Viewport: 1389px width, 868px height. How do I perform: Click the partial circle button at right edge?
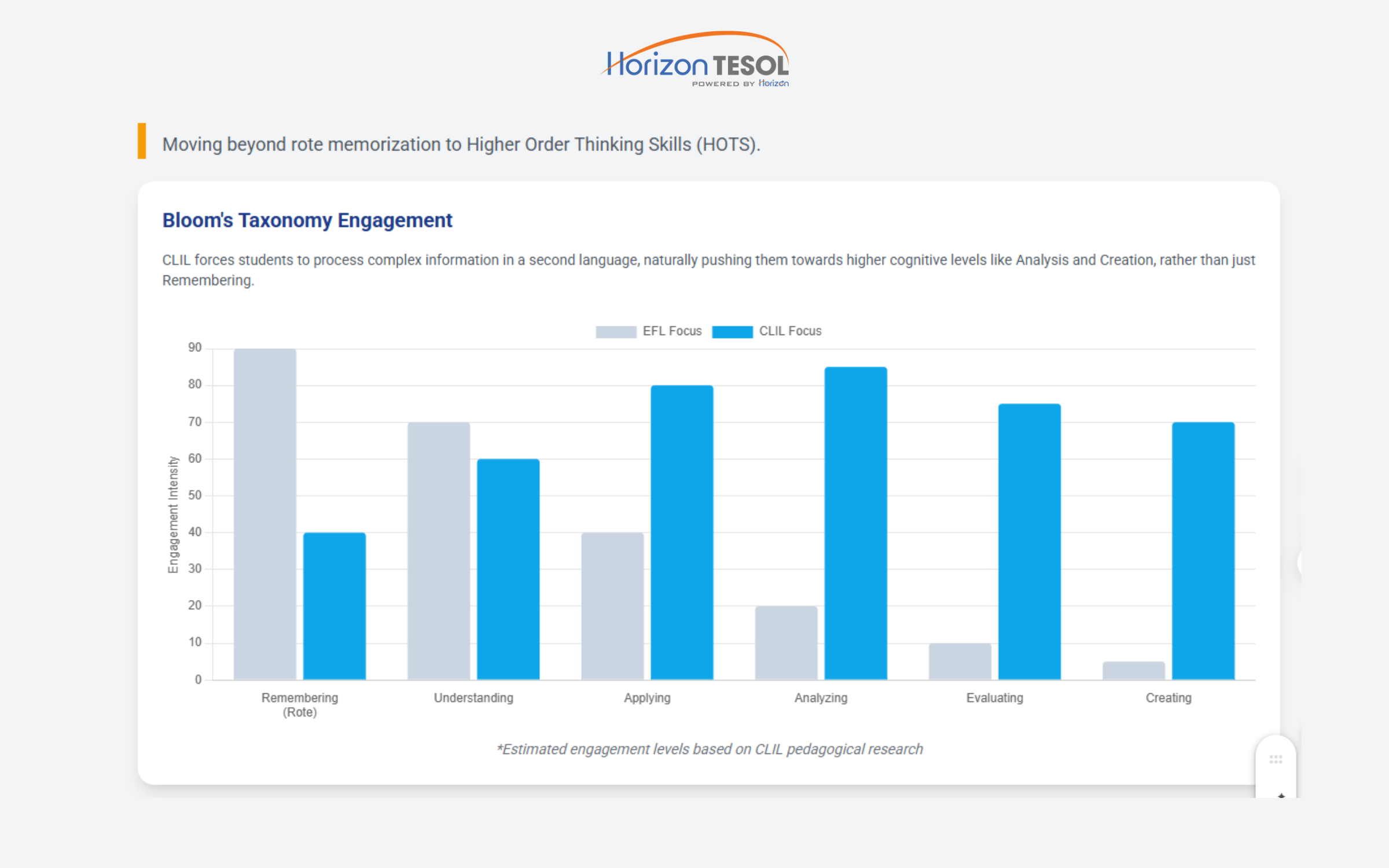[1300, 562]
